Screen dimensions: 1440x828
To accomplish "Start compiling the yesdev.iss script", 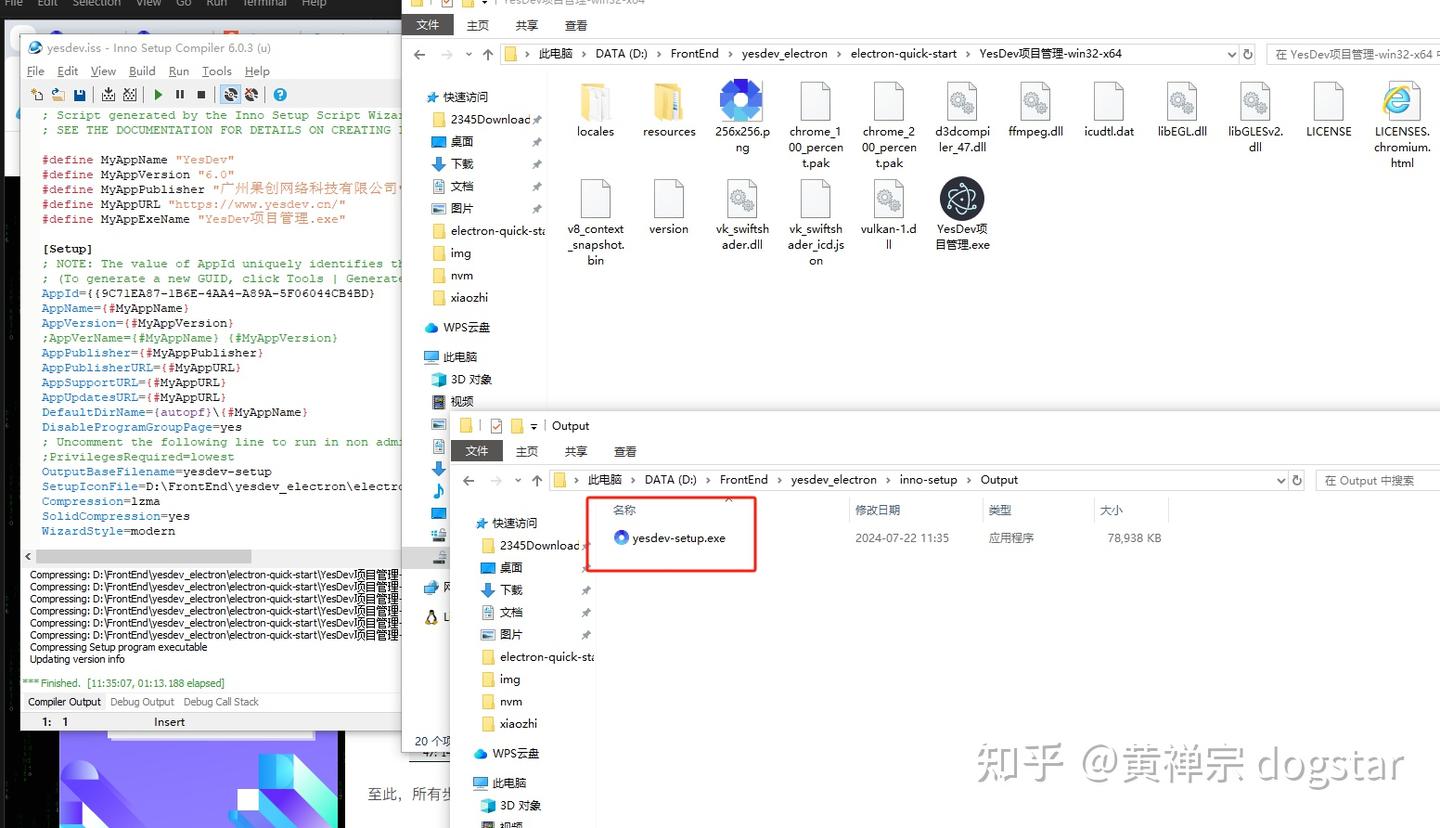I will coord(108,94).
